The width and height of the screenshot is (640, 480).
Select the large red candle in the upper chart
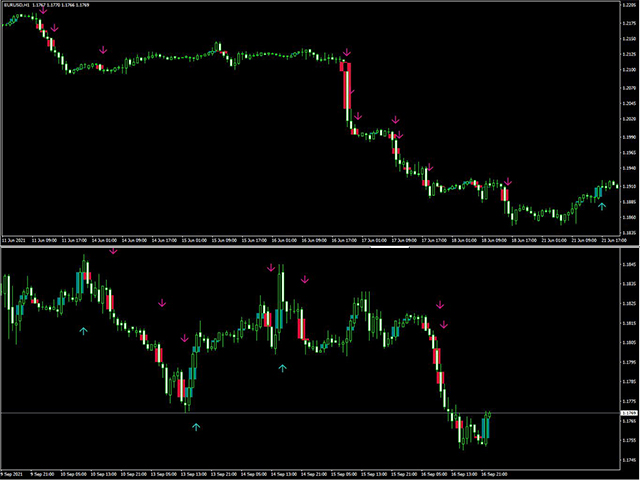pyautogui.click(x=346, y=85)
